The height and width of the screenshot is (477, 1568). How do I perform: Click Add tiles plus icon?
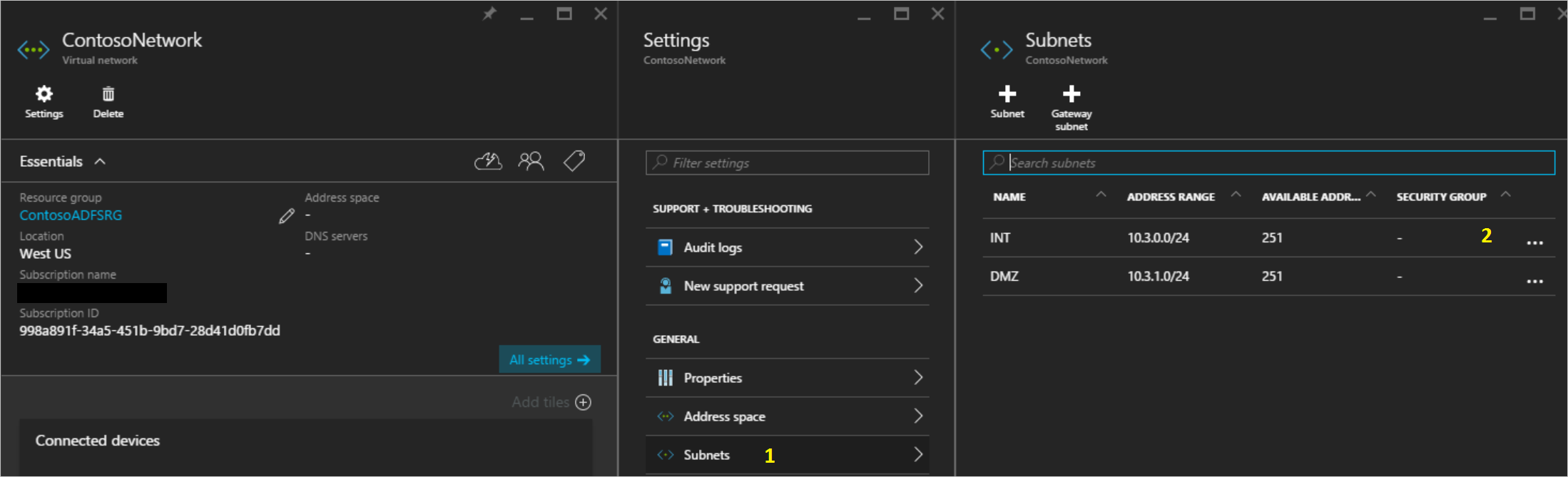(584, 402)
